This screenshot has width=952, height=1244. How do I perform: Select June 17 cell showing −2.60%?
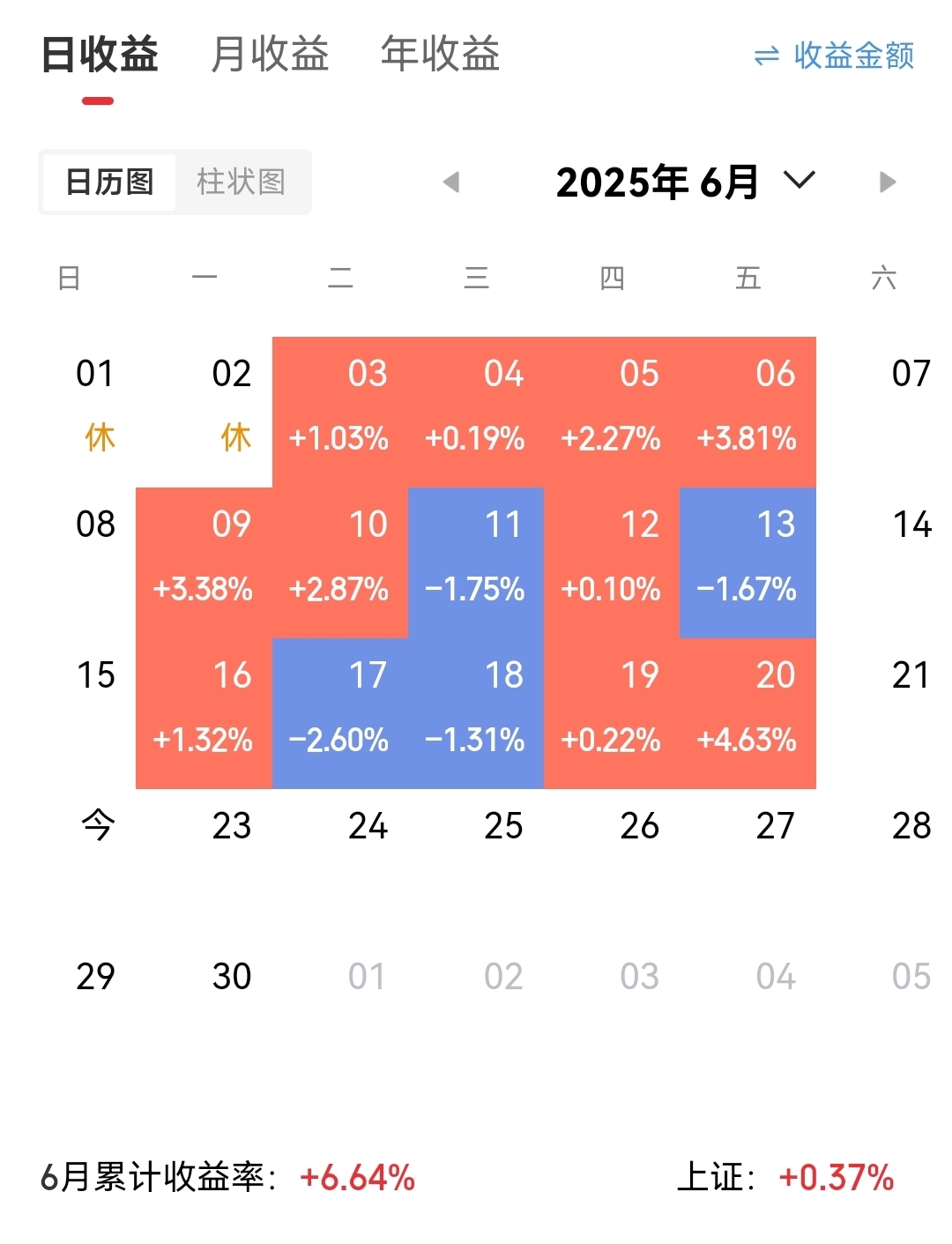click(x=340, y=713)
